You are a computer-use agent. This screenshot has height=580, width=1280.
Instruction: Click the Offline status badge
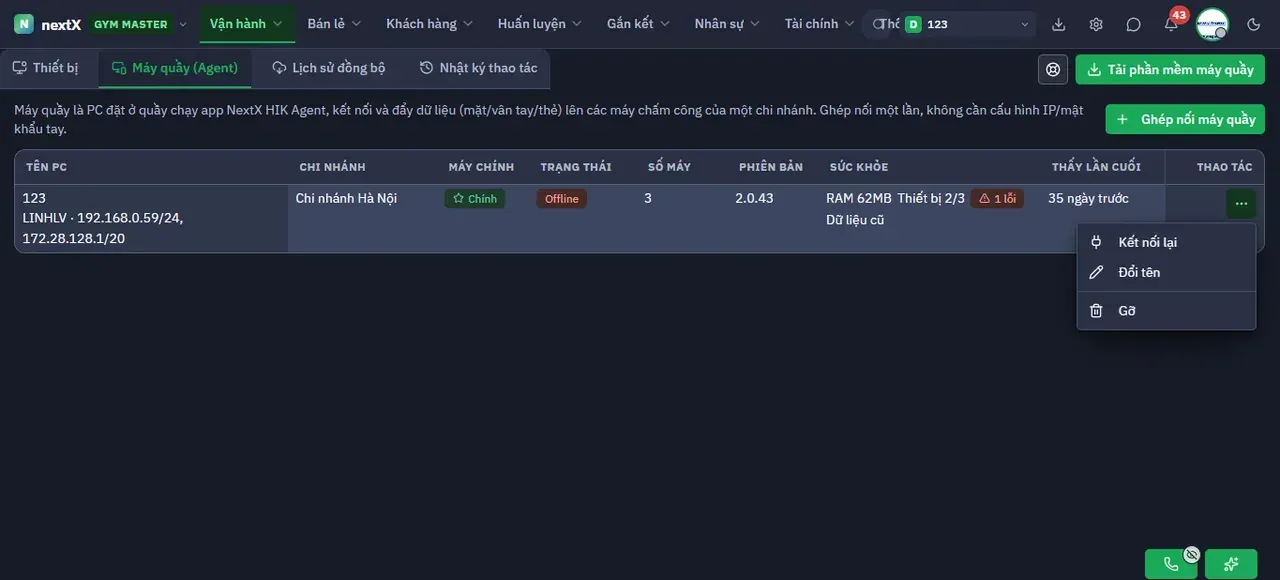pyautogui.click(x=562, y=199)
